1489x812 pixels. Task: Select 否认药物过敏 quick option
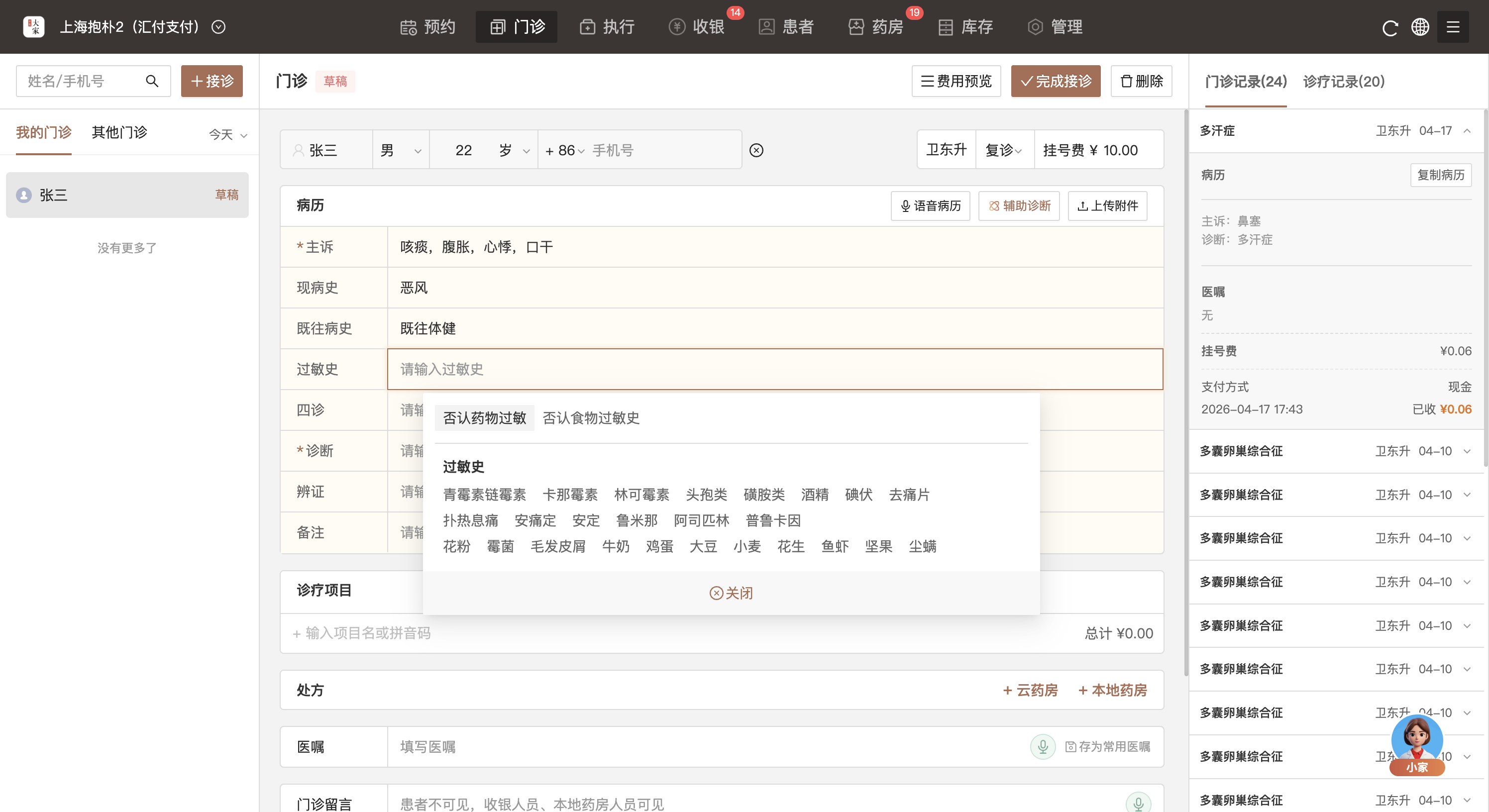coord(484,418)
